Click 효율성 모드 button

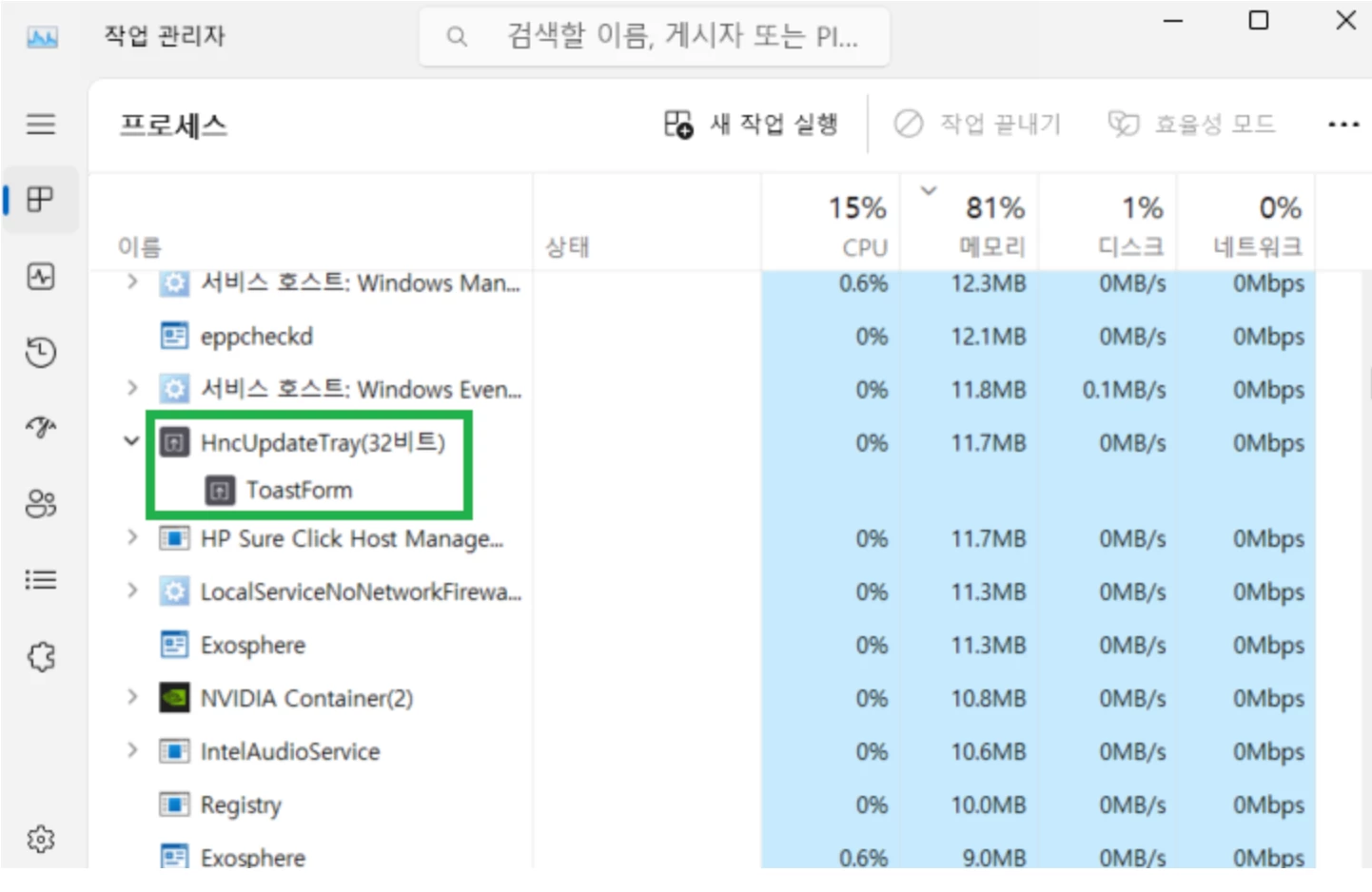(1191, 125)
